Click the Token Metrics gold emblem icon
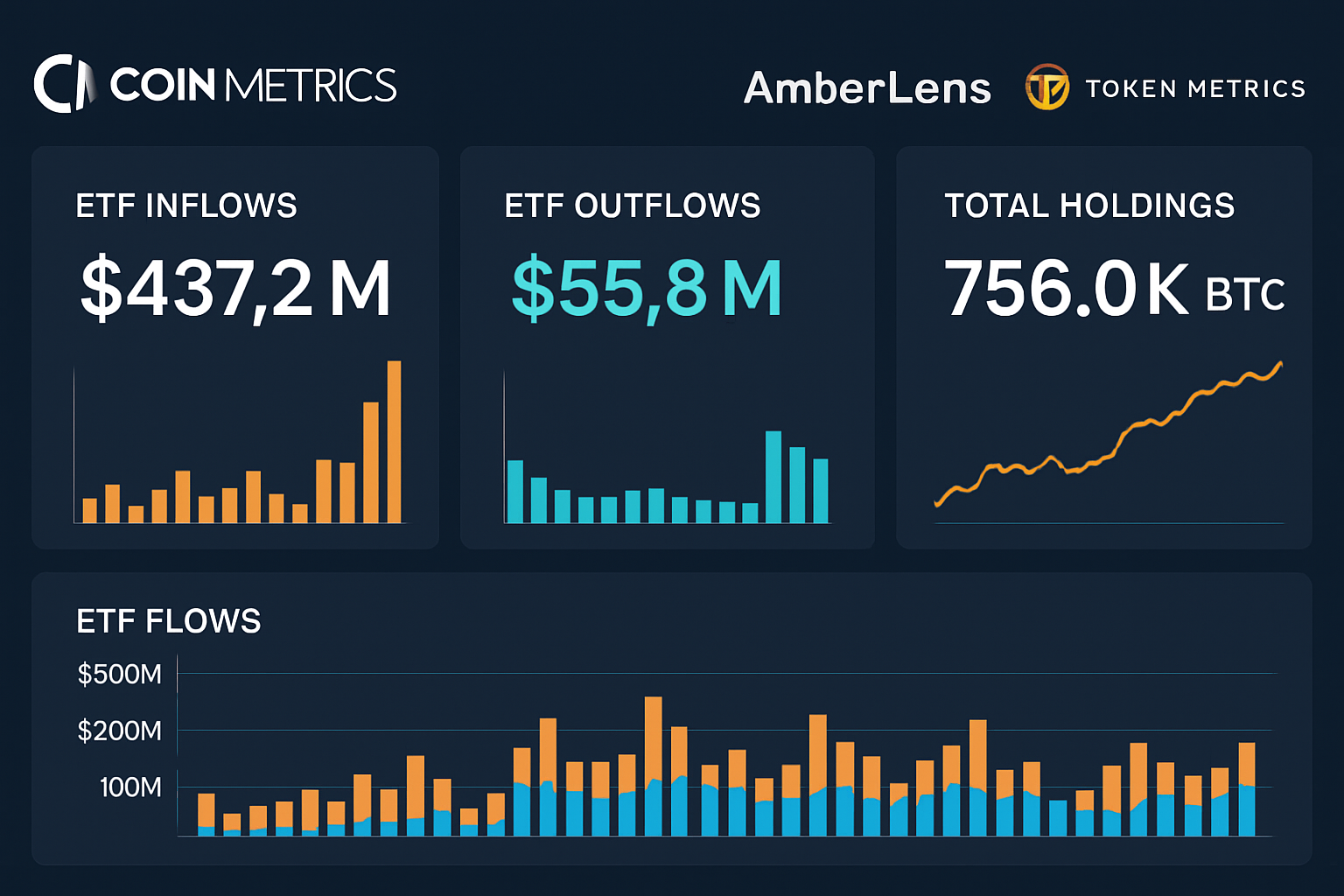This screenshot has height=896, width=1344. click(1046, 87)
